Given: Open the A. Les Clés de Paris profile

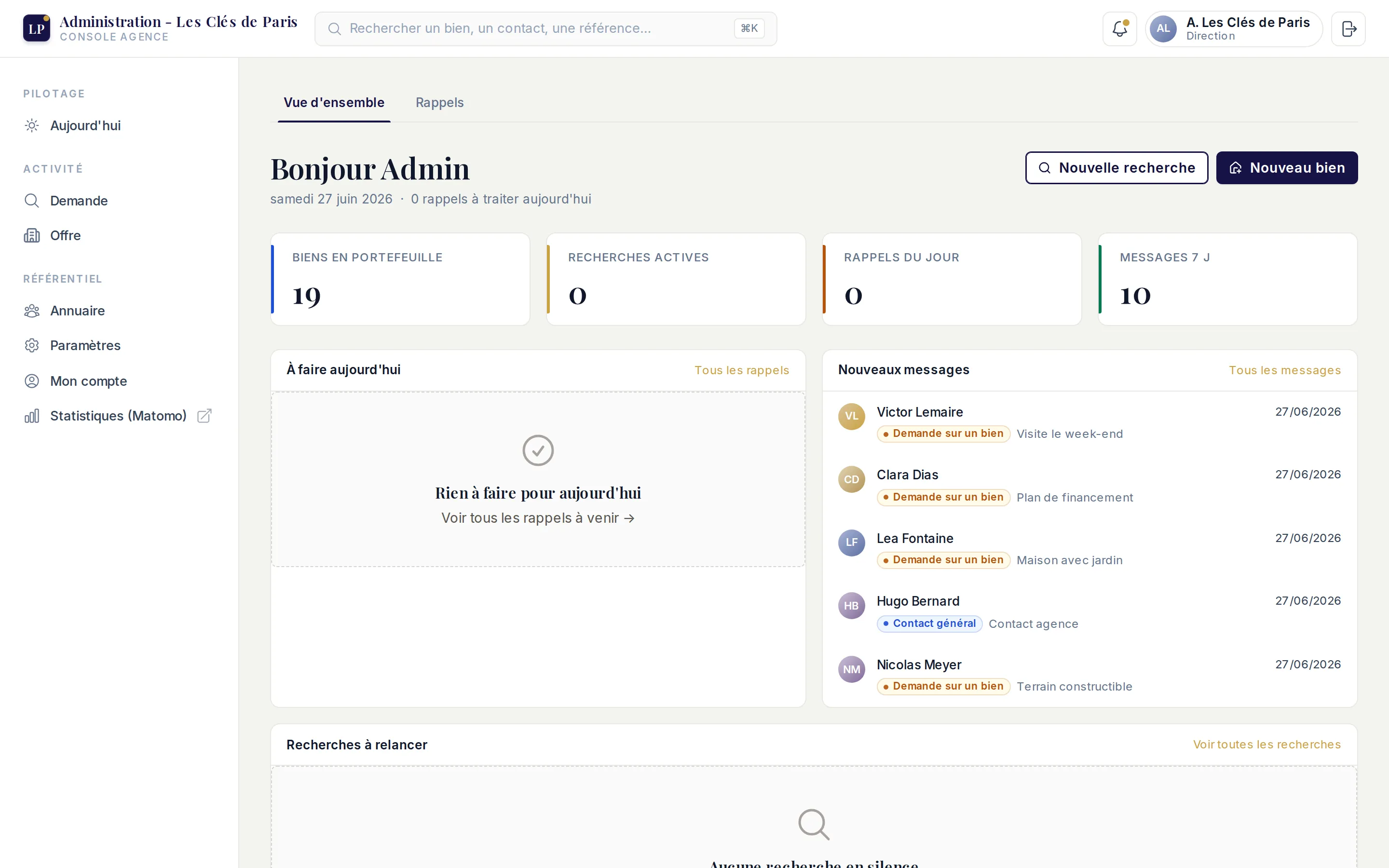Looking at the screenshot, I should pyautogui.click(x=1233, y=29).
